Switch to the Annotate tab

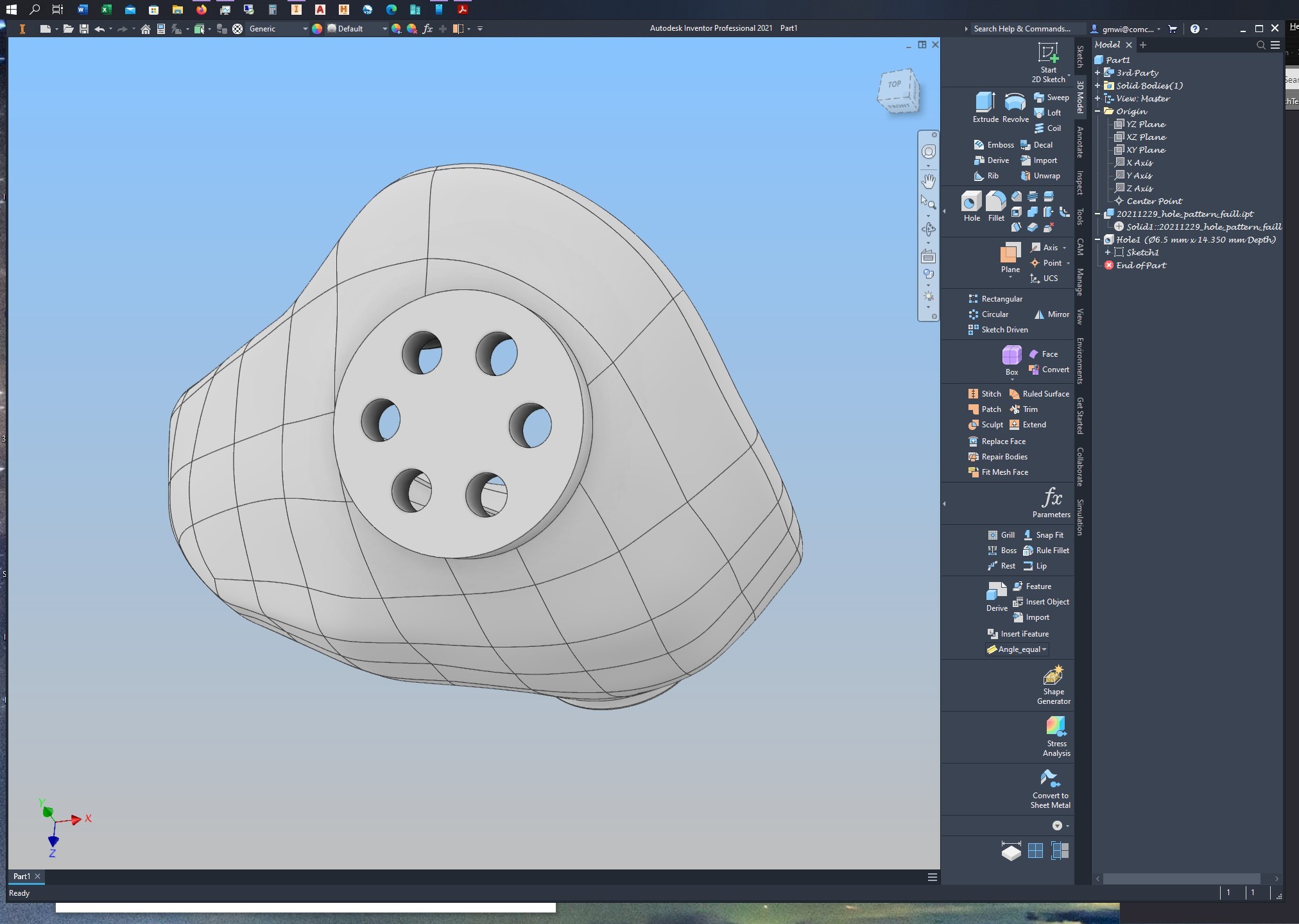[x=1080, y=141]
